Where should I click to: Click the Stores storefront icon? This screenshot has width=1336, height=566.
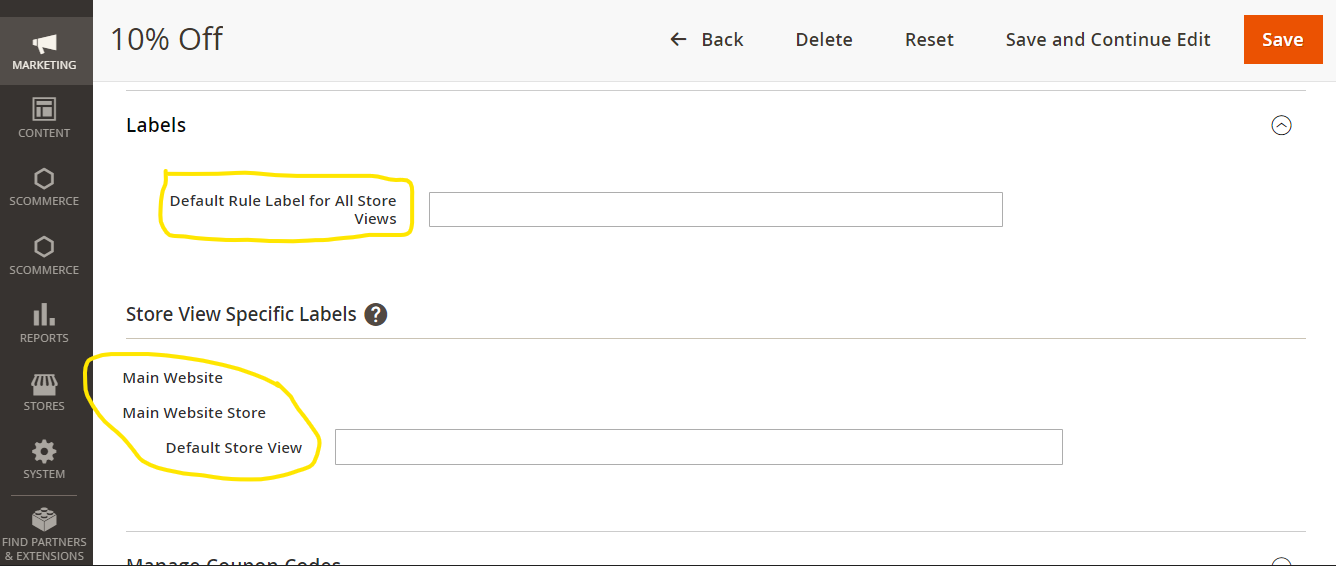pyautogui.click(x=44, y=385)
